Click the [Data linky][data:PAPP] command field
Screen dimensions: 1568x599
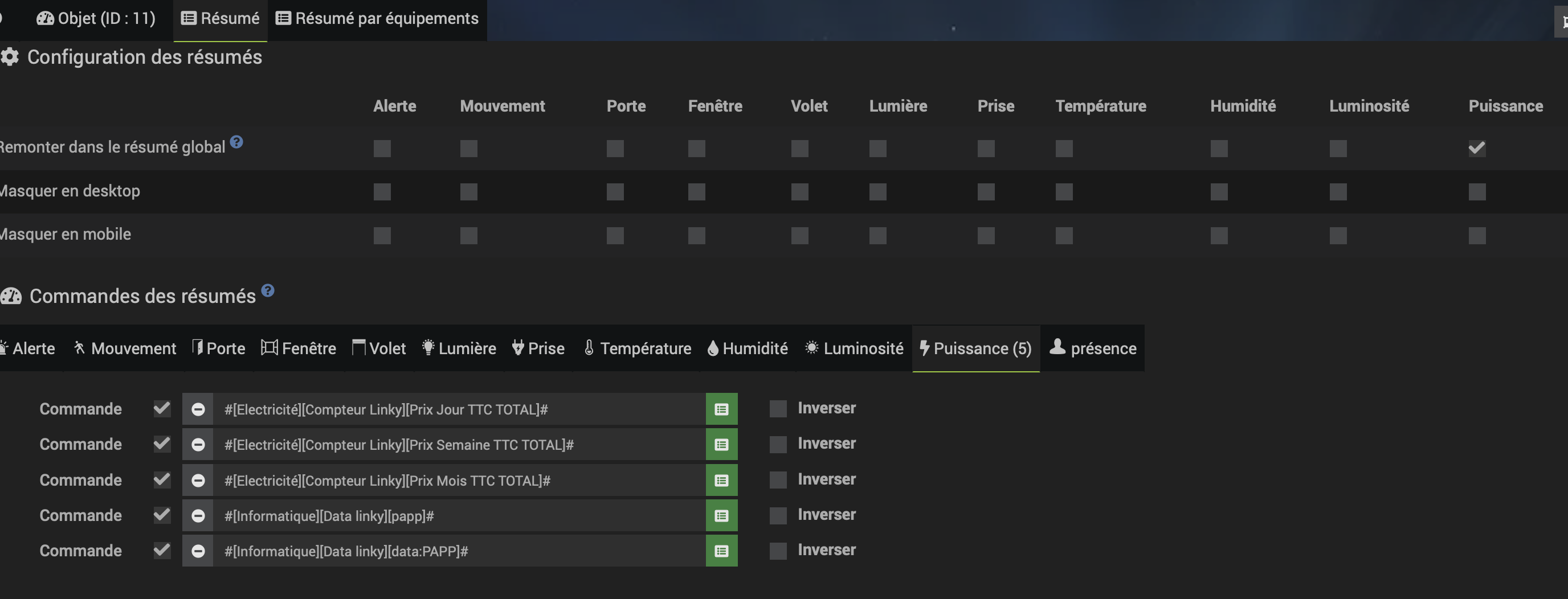click(459, 551)
